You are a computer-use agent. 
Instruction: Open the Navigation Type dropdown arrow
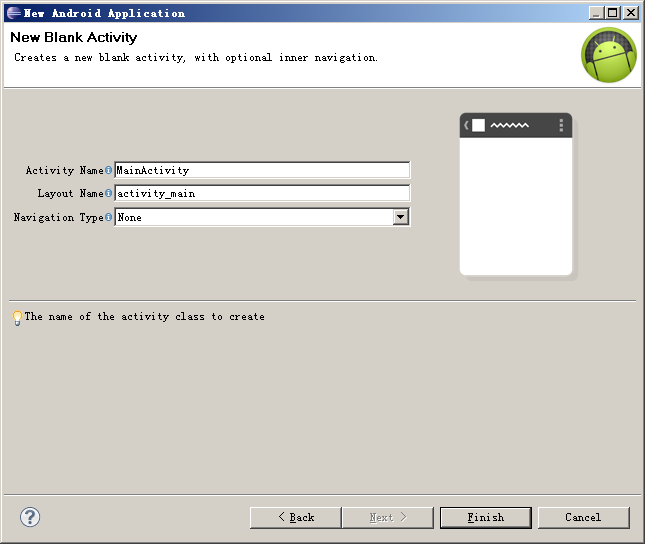pos(401,217)
